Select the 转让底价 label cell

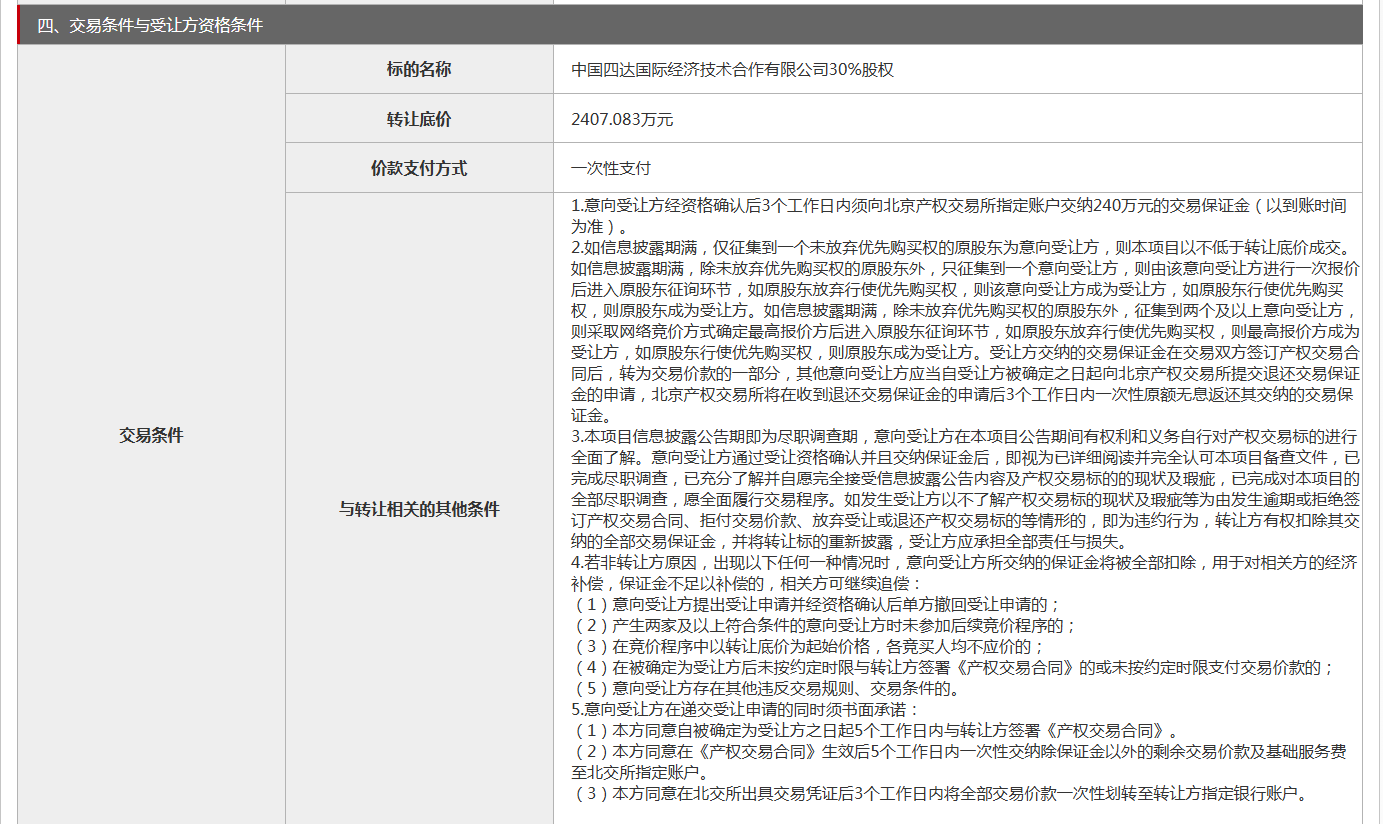coord(419,119)
